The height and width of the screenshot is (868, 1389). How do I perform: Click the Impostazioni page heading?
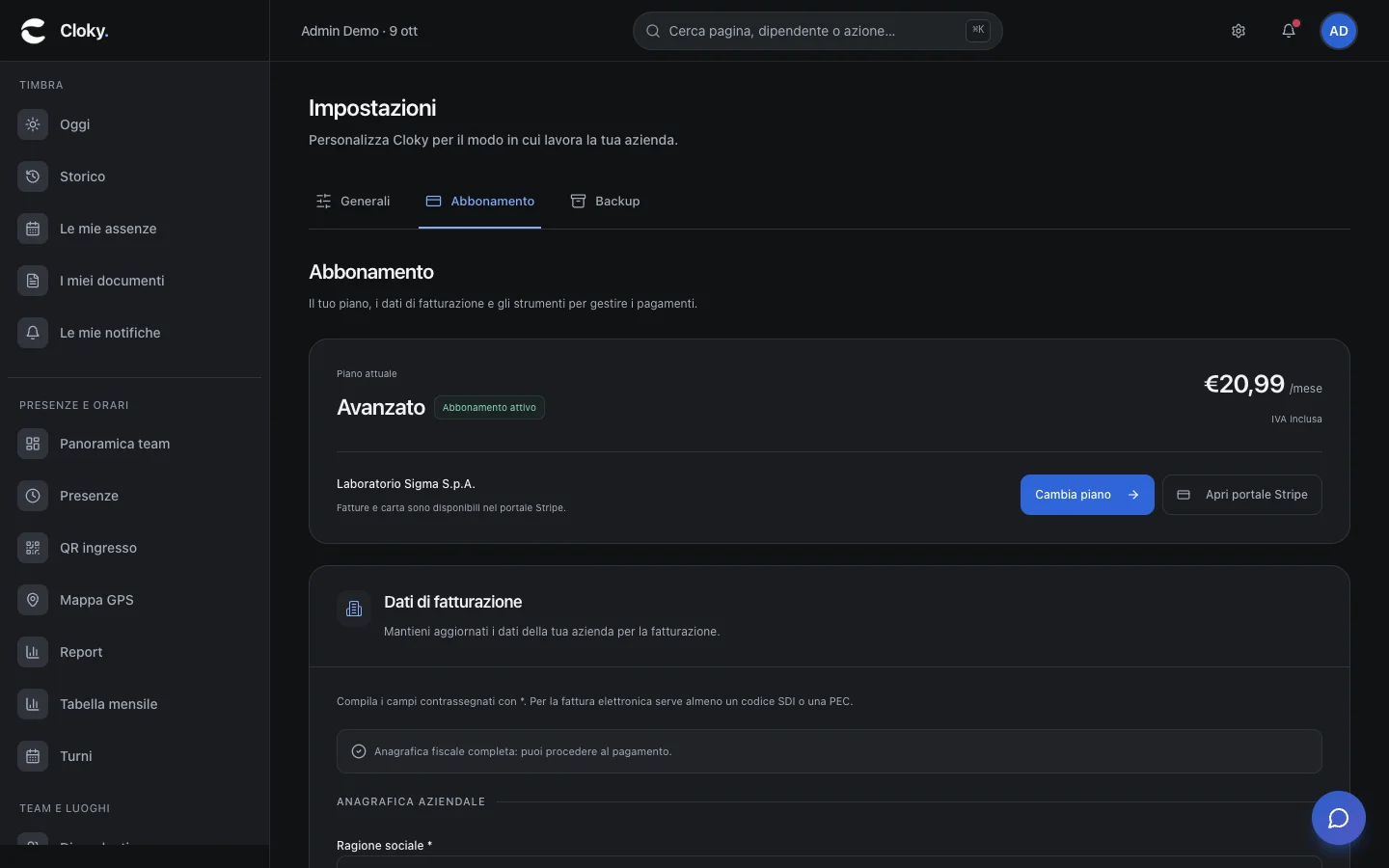point(372,108)
